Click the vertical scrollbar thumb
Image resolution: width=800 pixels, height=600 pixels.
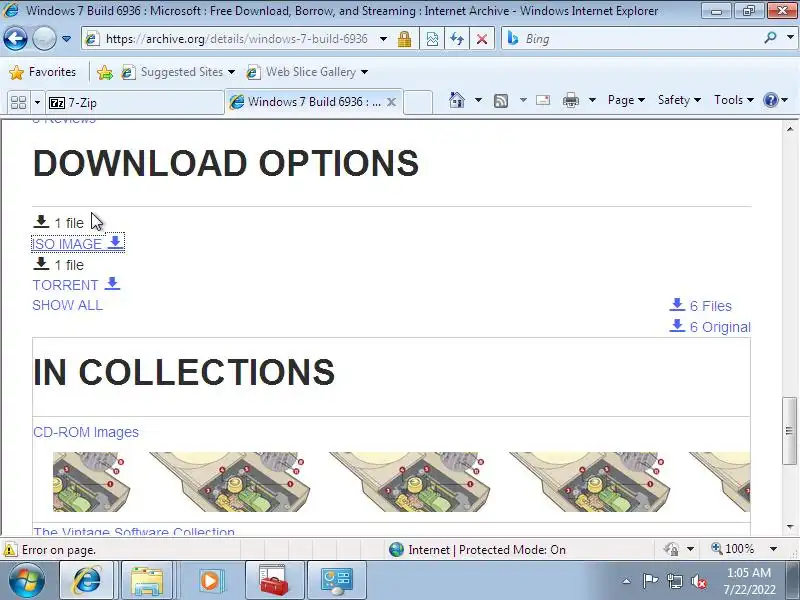pyautogui.click(x=790, y=431)
